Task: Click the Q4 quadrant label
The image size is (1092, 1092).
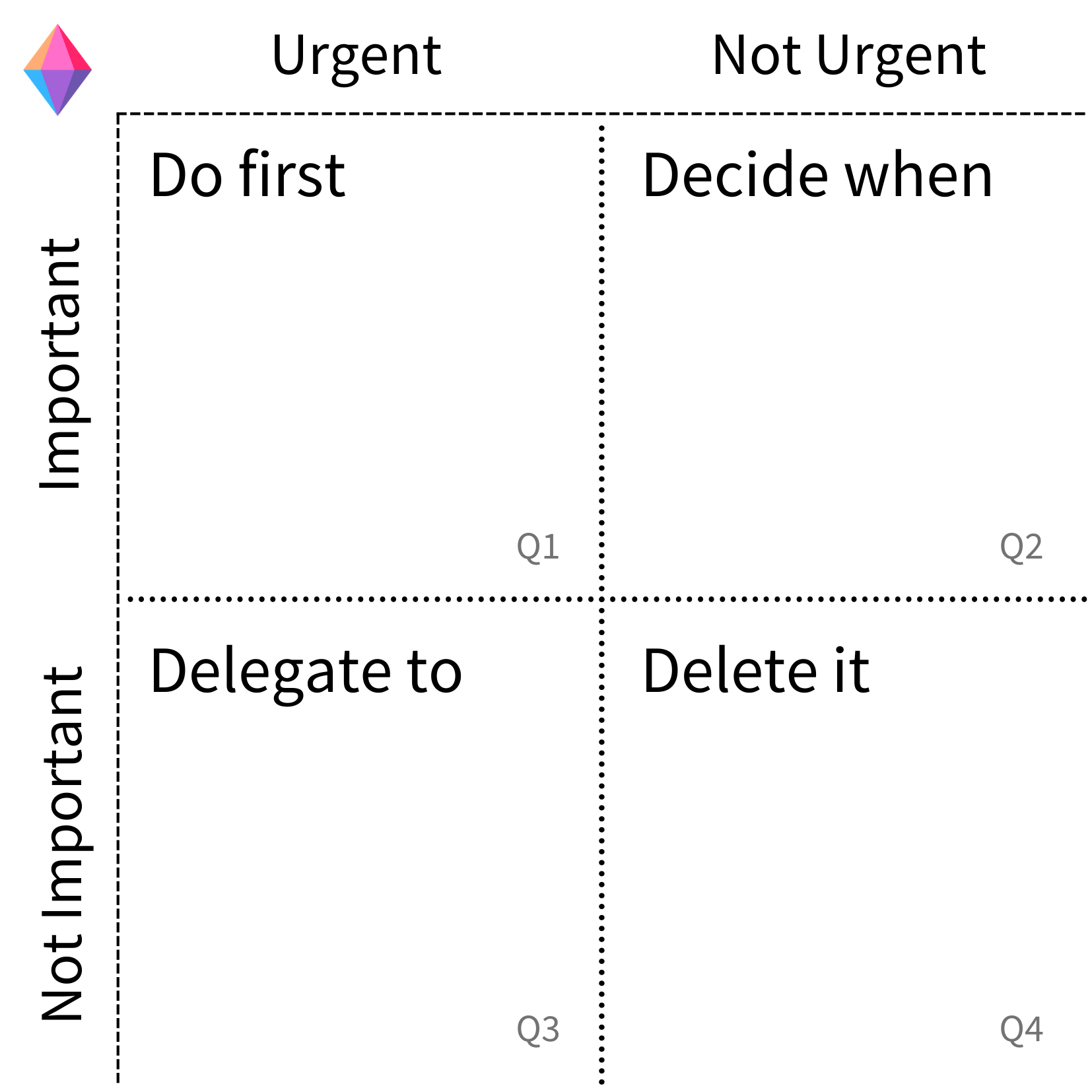Action: point(1021,1029)
